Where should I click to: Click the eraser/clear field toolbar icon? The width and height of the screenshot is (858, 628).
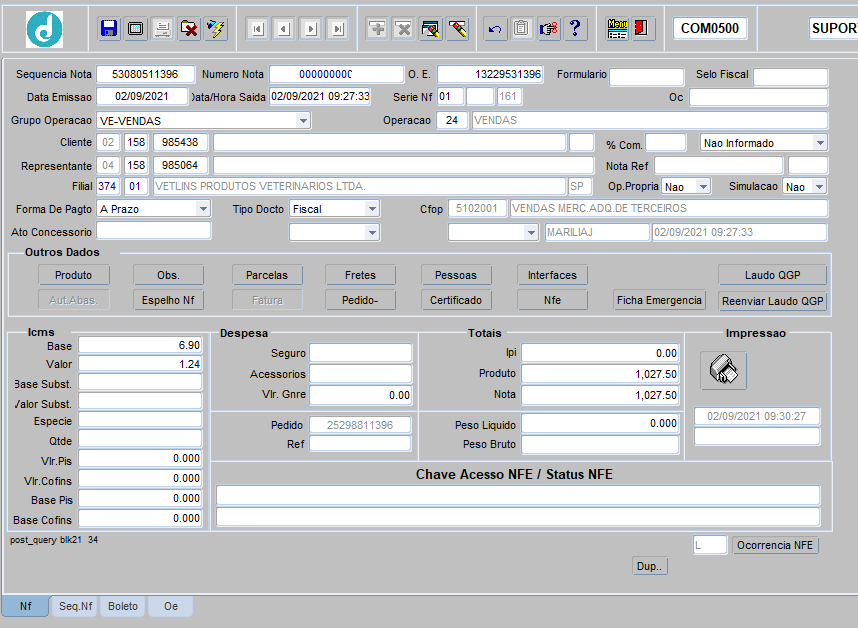coord(457,28)
